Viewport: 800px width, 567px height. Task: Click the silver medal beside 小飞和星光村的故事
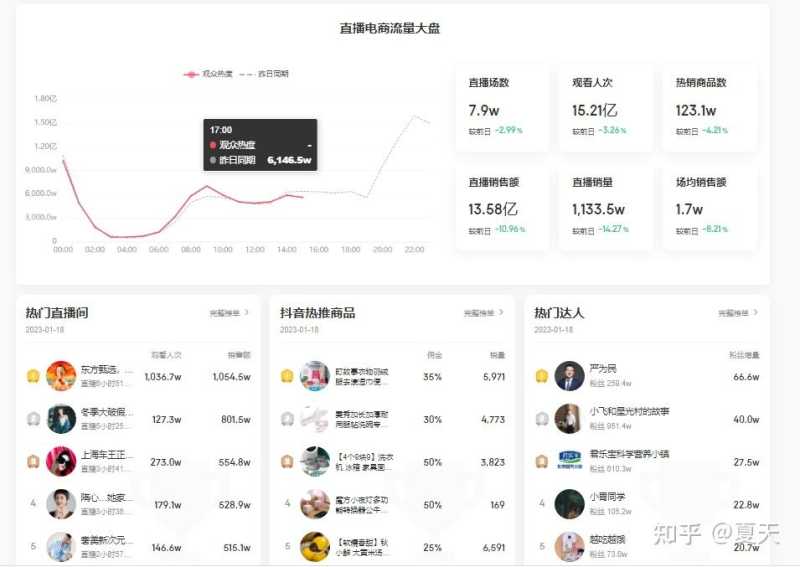point(541,419)
